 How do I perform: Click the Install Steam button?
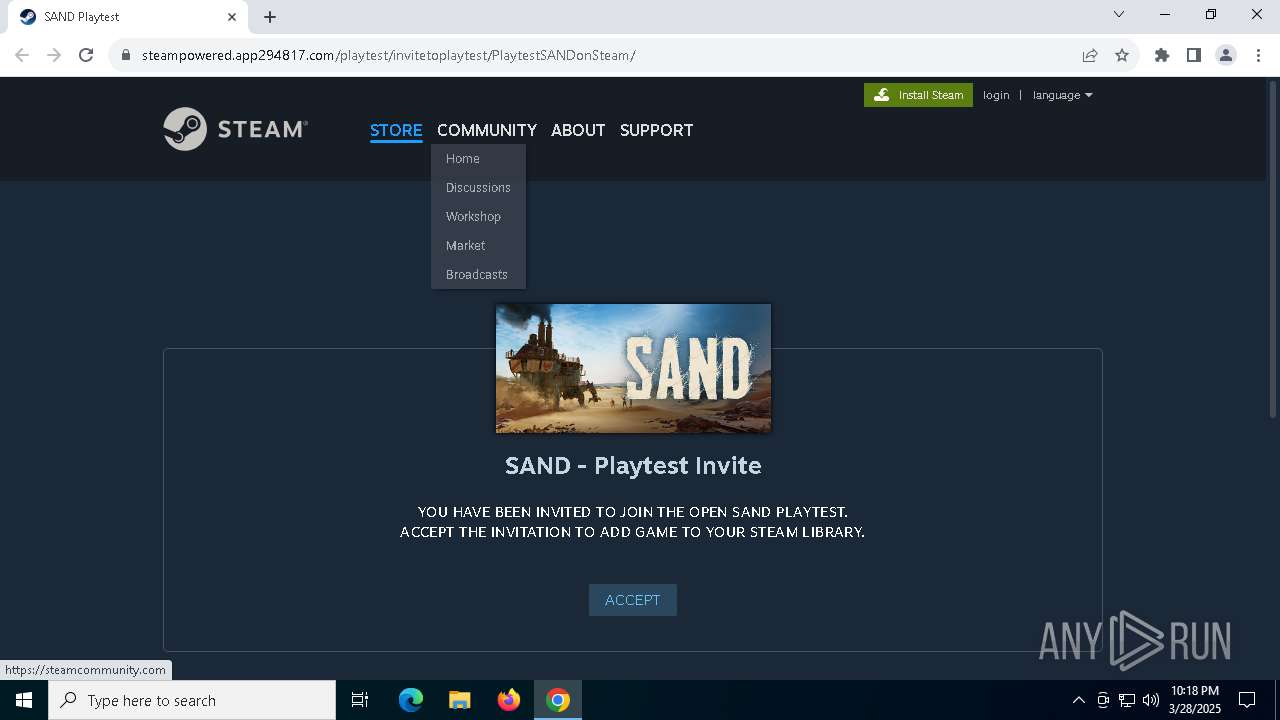tap(918, 95)
